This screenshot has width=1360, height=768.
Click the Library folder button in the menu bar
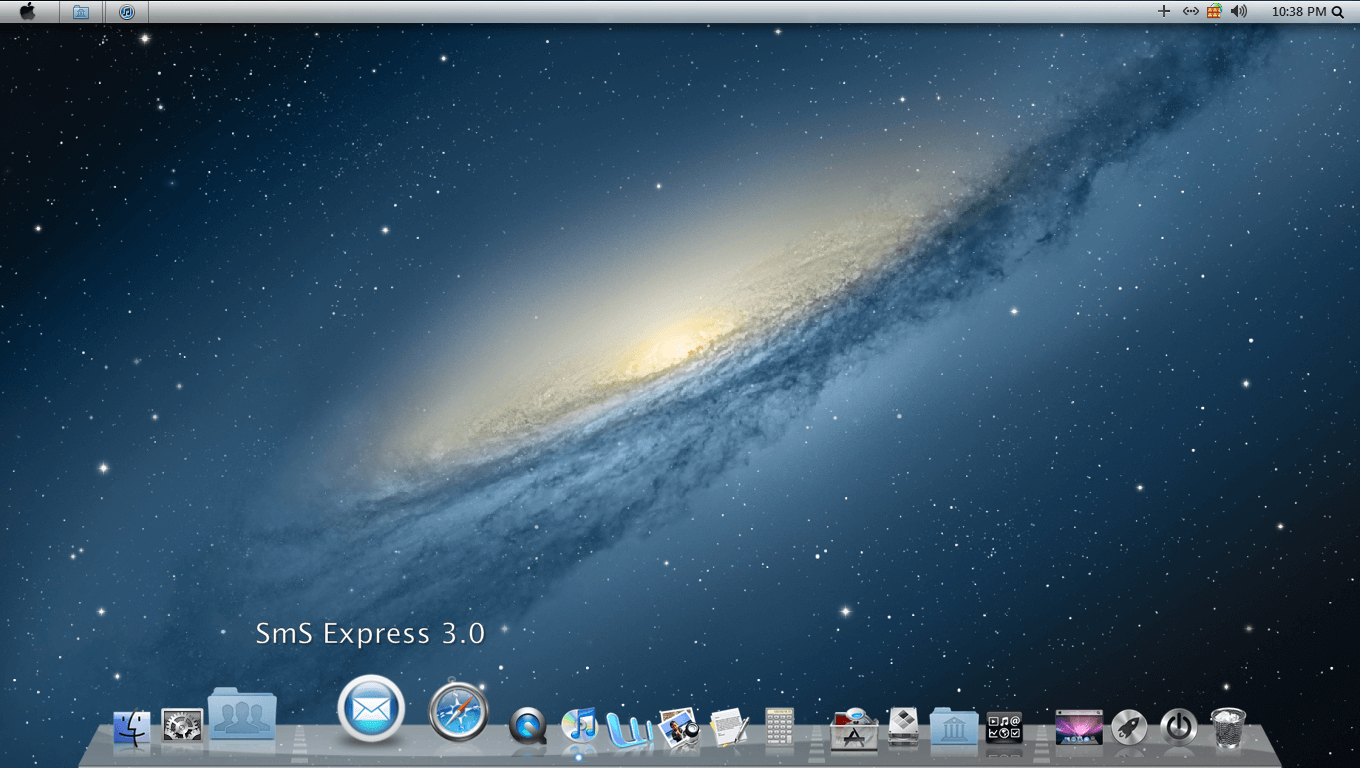pos(81,12)
